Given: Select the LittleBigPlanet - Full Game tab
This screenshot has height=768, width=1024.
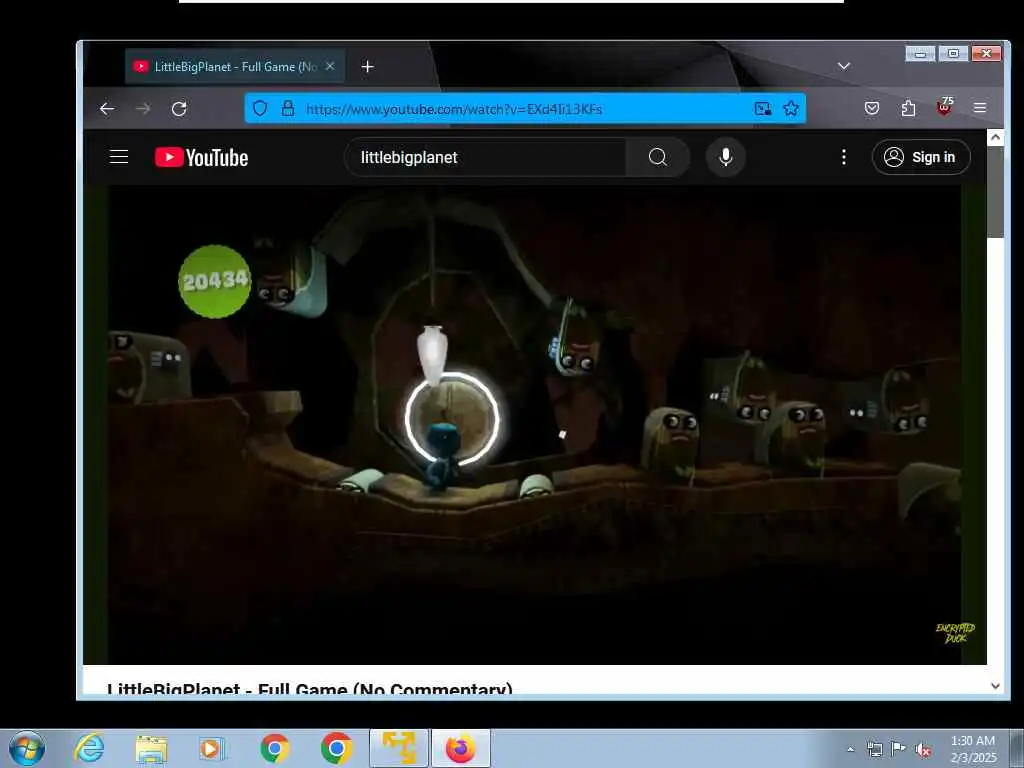Looking at the screenshot, I should (234, 67).
